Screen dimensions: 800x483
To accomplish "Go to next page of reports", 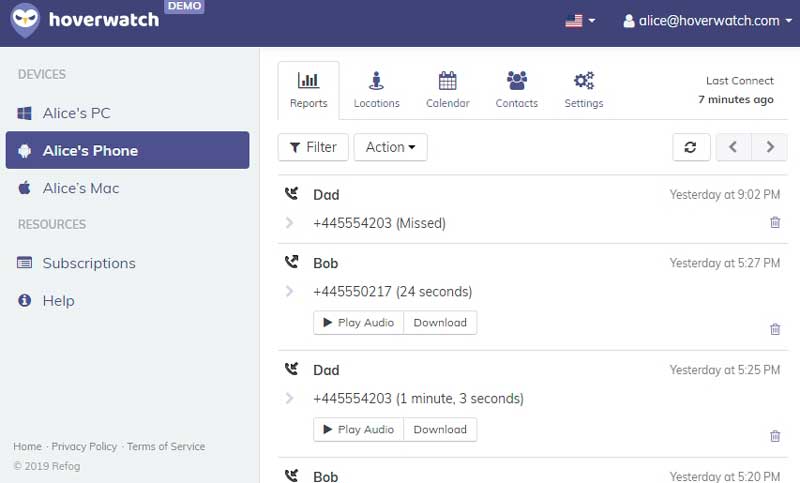I will [x=769, y=147].
